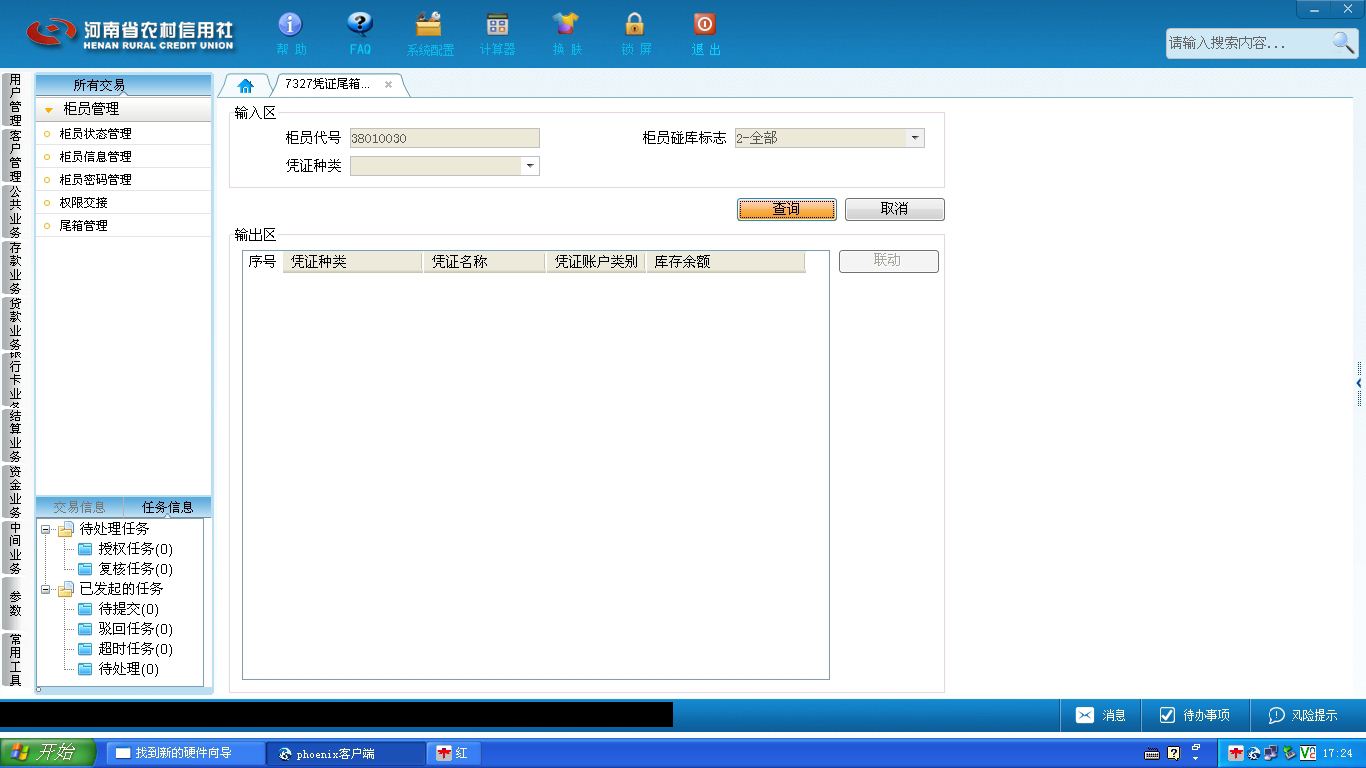The height and width of the screenshot is (768, 1366).
Task: Focus the 柜员代号 input field
Action: [x=444, y=138]
